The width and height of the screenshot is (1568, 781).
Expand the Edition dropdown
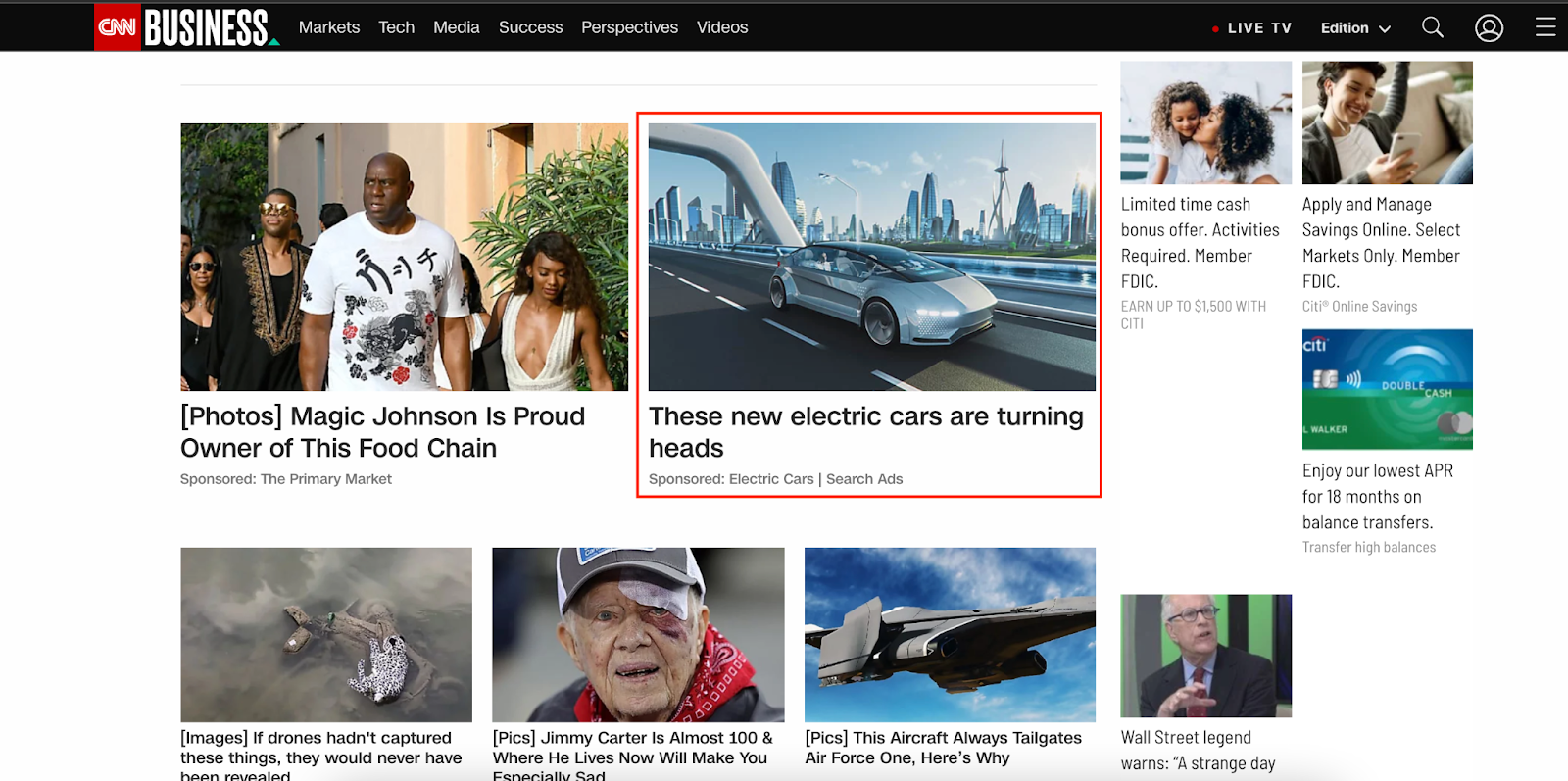pos(1355,28)
